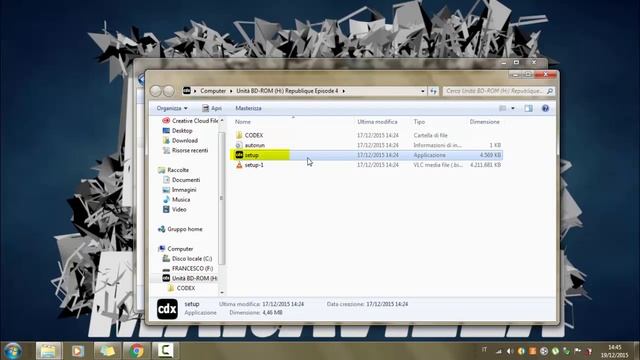The image size is (640, 360).
Task: Open Disco locale (C:) drive
Action: click(x=187, y=259)
